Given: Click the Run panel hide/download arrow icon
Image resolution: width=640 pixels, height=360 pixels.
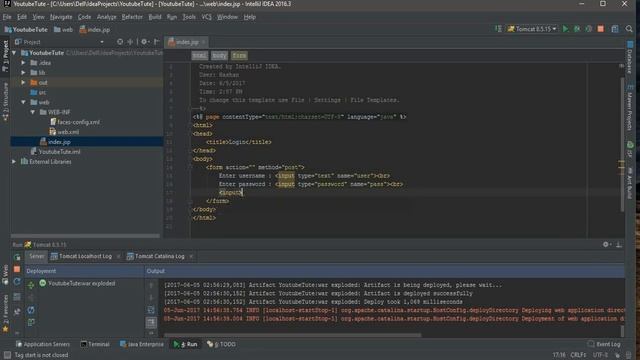Looking at the screenshot, I should (x=619, y=244).
